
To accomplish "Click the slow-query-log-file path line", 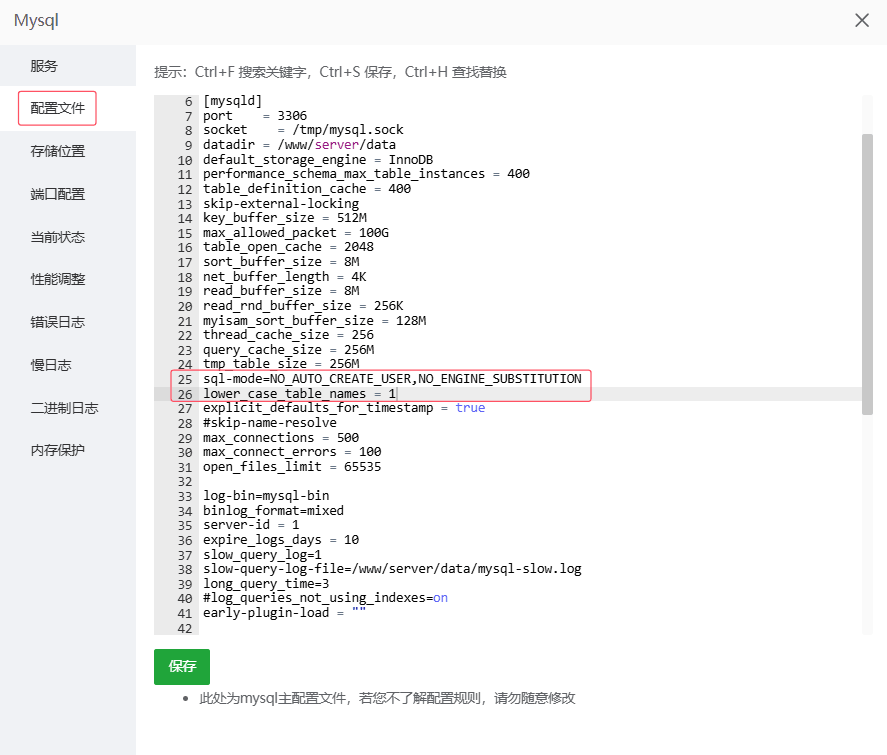I will tap(392, 569).
